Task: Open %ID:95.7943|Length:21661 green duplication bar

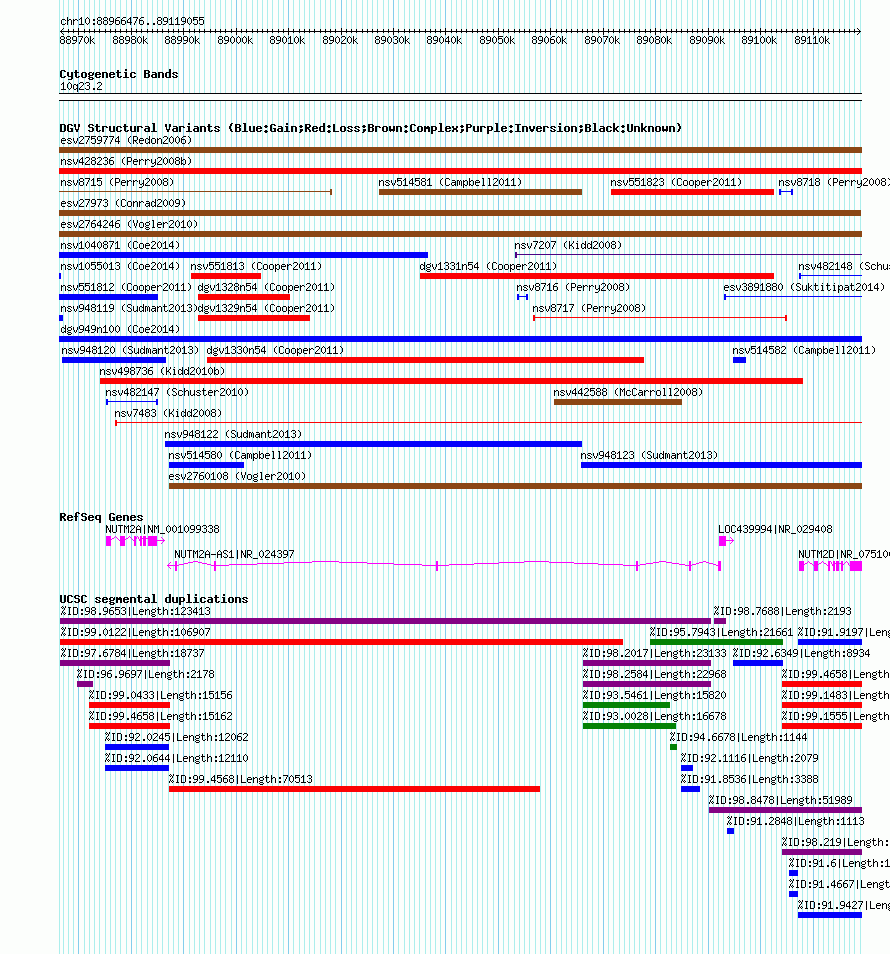Action: click(x=716, y=642)
